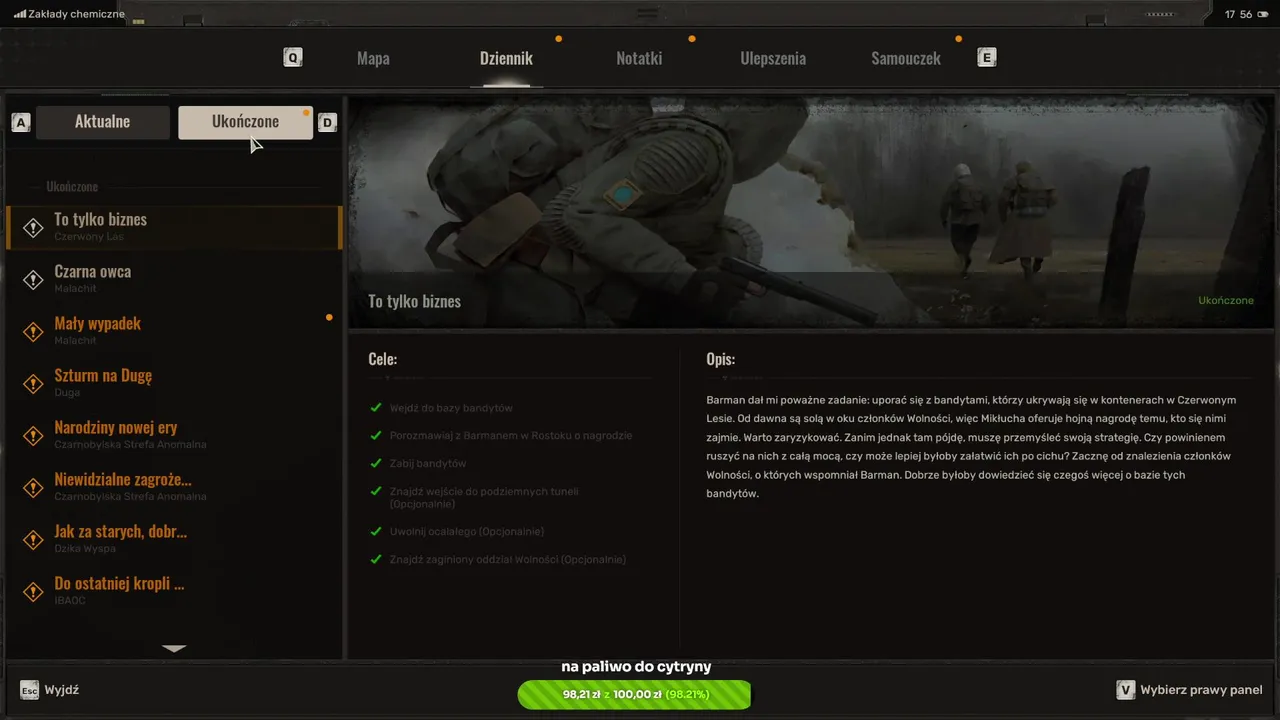Click the signal strength icon
The width and height of the screenshot is (1280, 720).
pyautogui.click(x=20, y=14)
